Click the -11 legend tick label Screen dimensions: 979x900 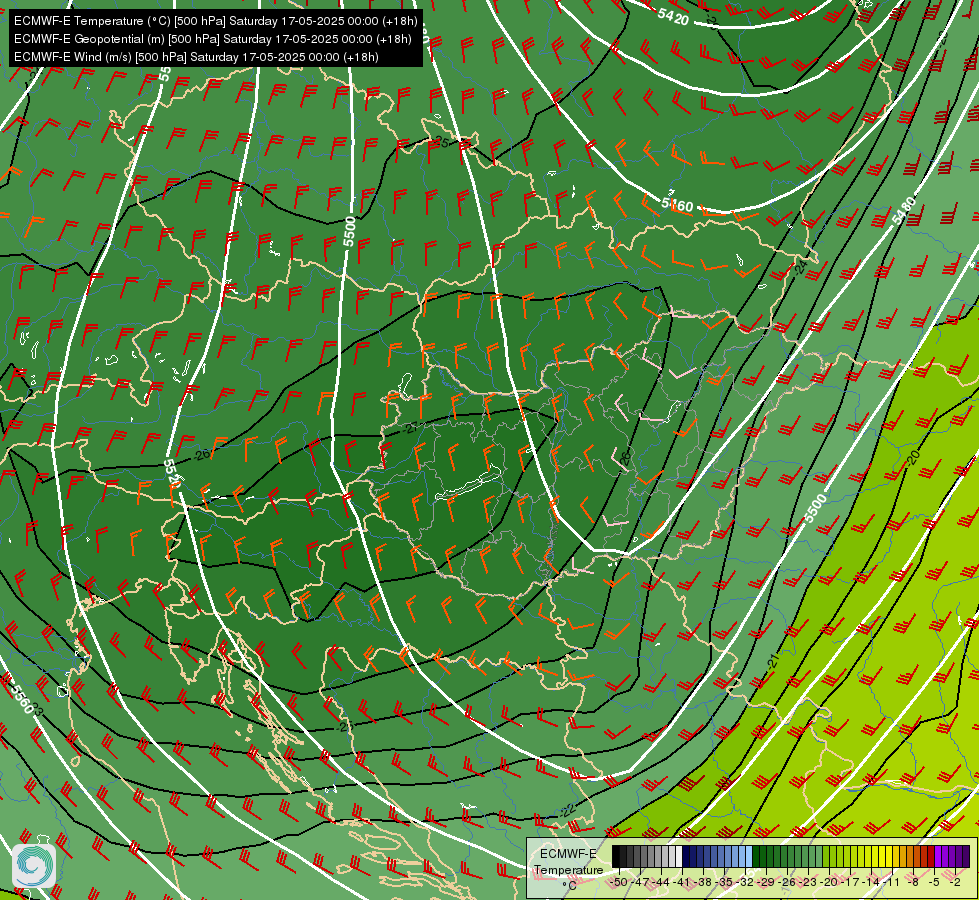pyautogui.click(x=891, y=882)
